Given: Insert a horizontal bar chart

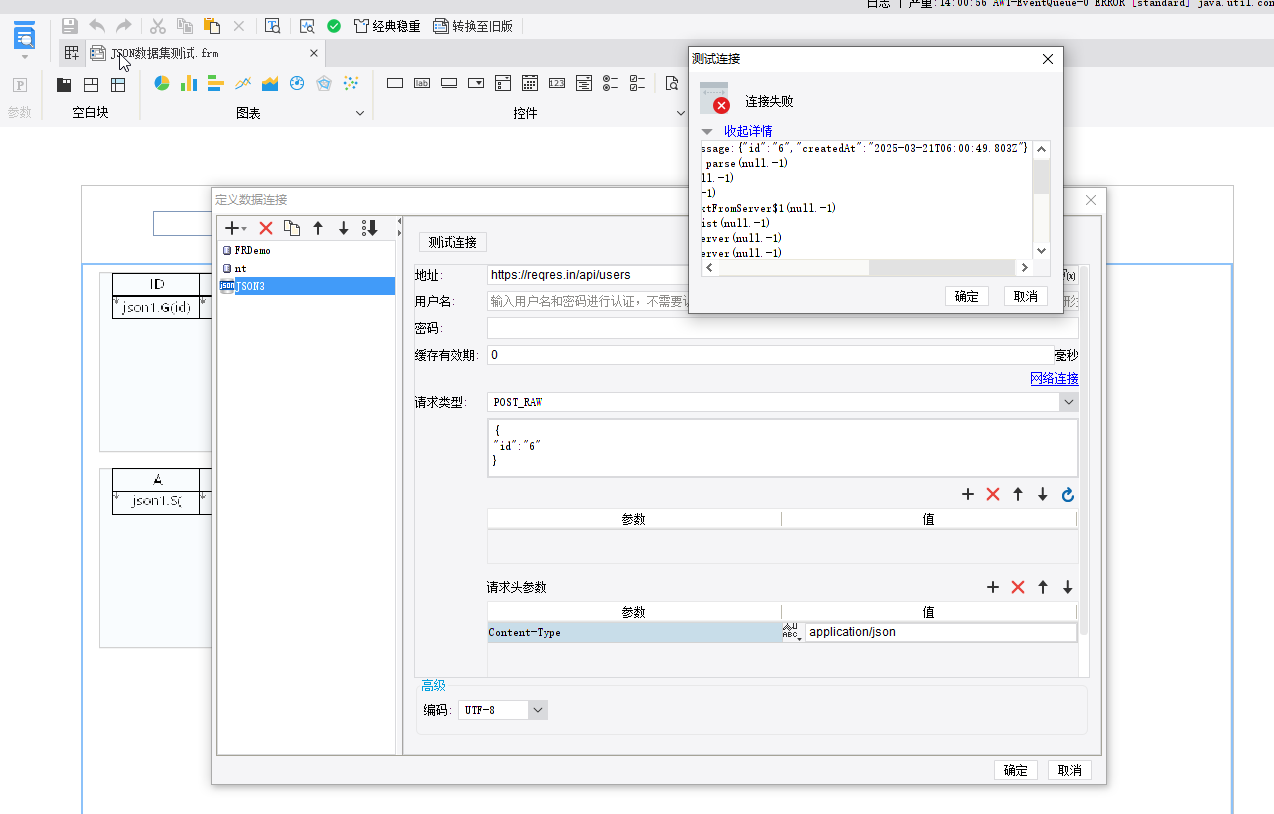Looking at the screenshot, I should pyautogui.click(x=215, y=83).
